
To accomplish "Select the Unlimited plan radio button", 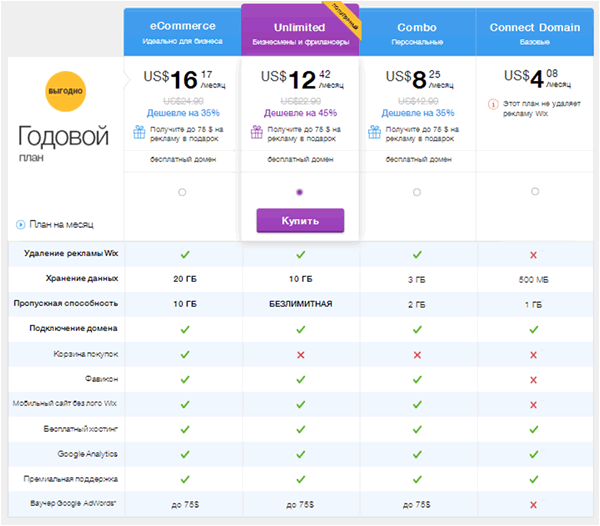I will (x=300, y=192).
